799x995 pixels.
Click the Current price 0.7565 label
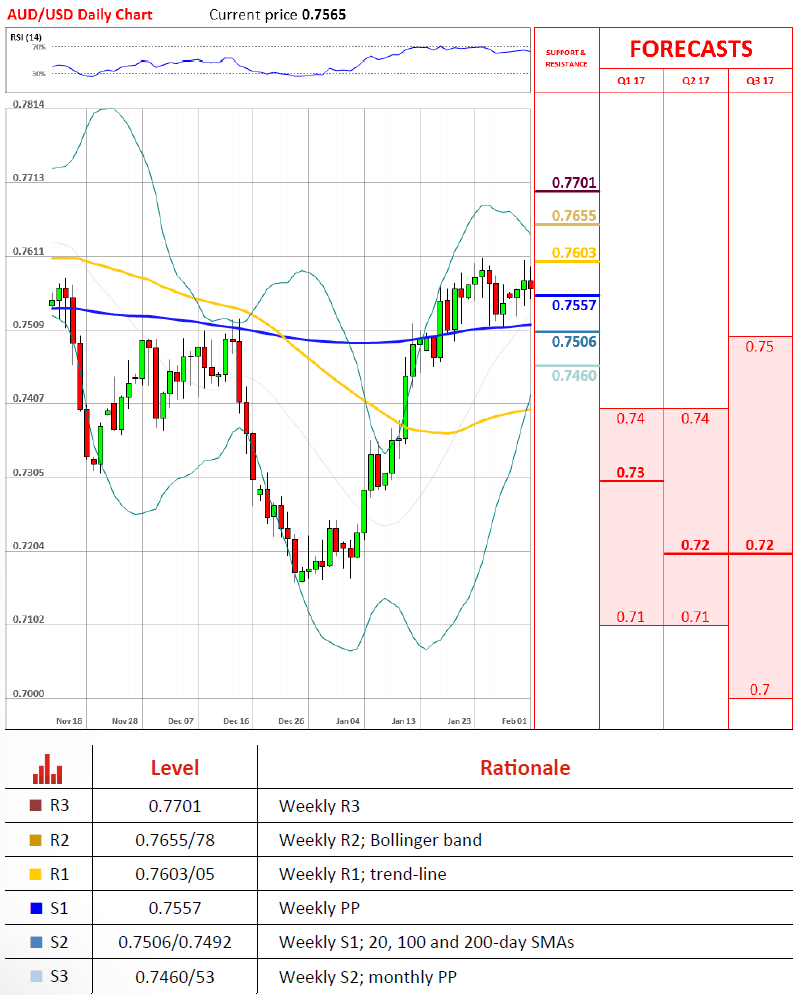(278, 15)
